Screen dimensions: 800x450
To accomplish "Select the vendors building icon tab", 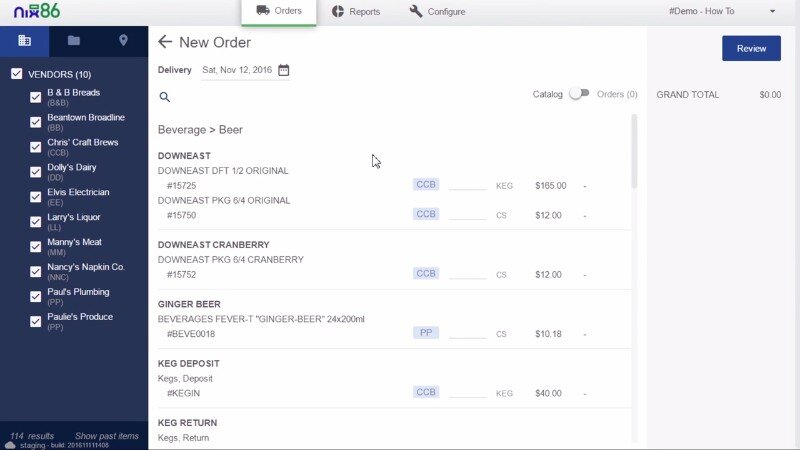I will [x=25, y=41].
